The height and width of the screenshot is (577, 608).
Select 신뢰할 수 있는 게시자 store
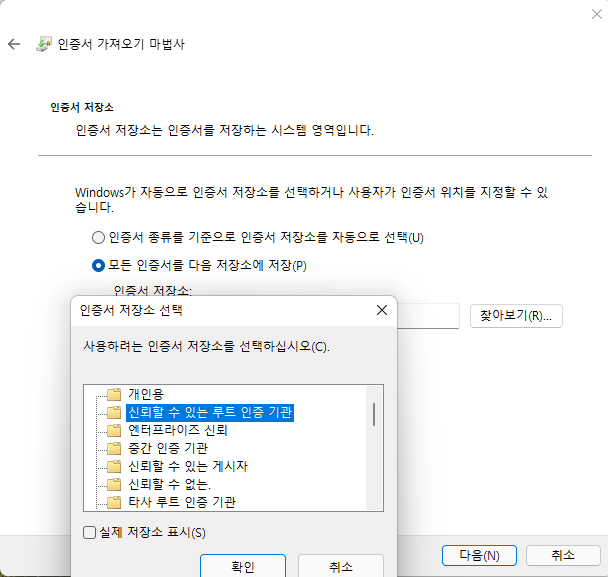click(x=188, y=466)
